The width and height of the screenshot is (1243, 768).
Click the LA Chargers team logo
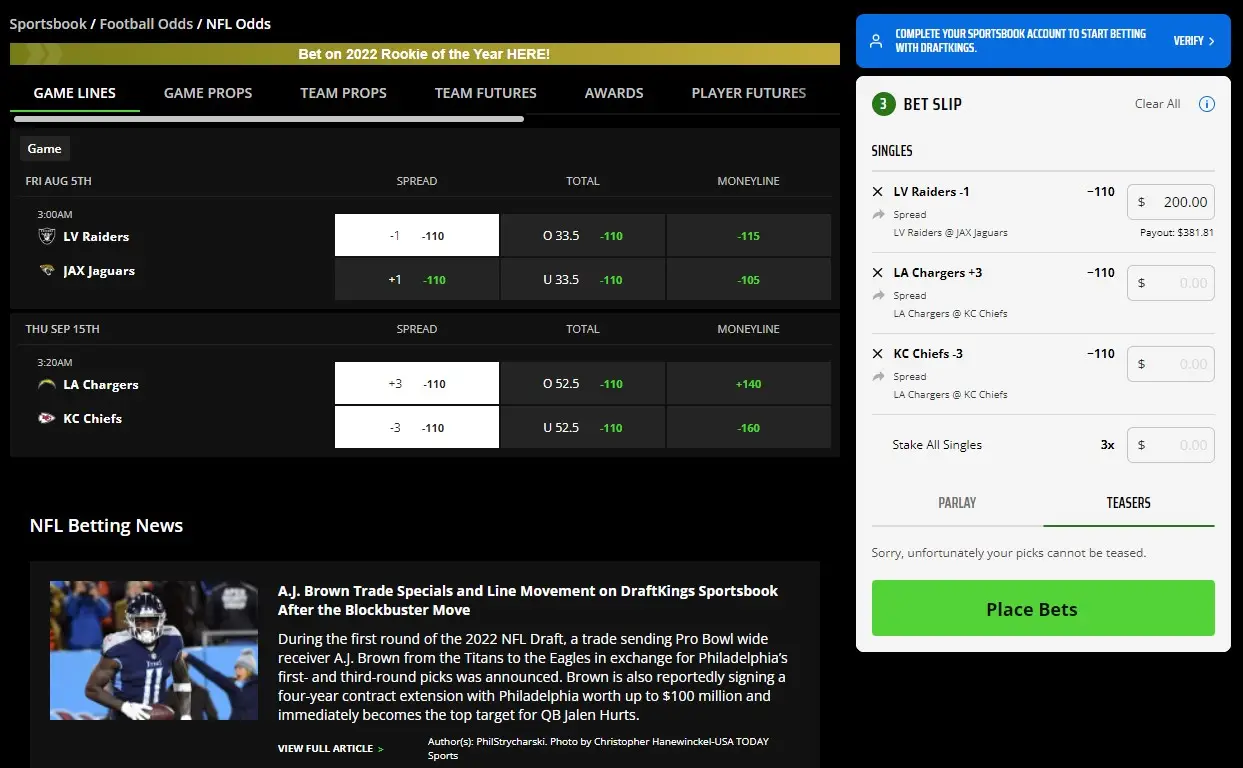point(46,384)
